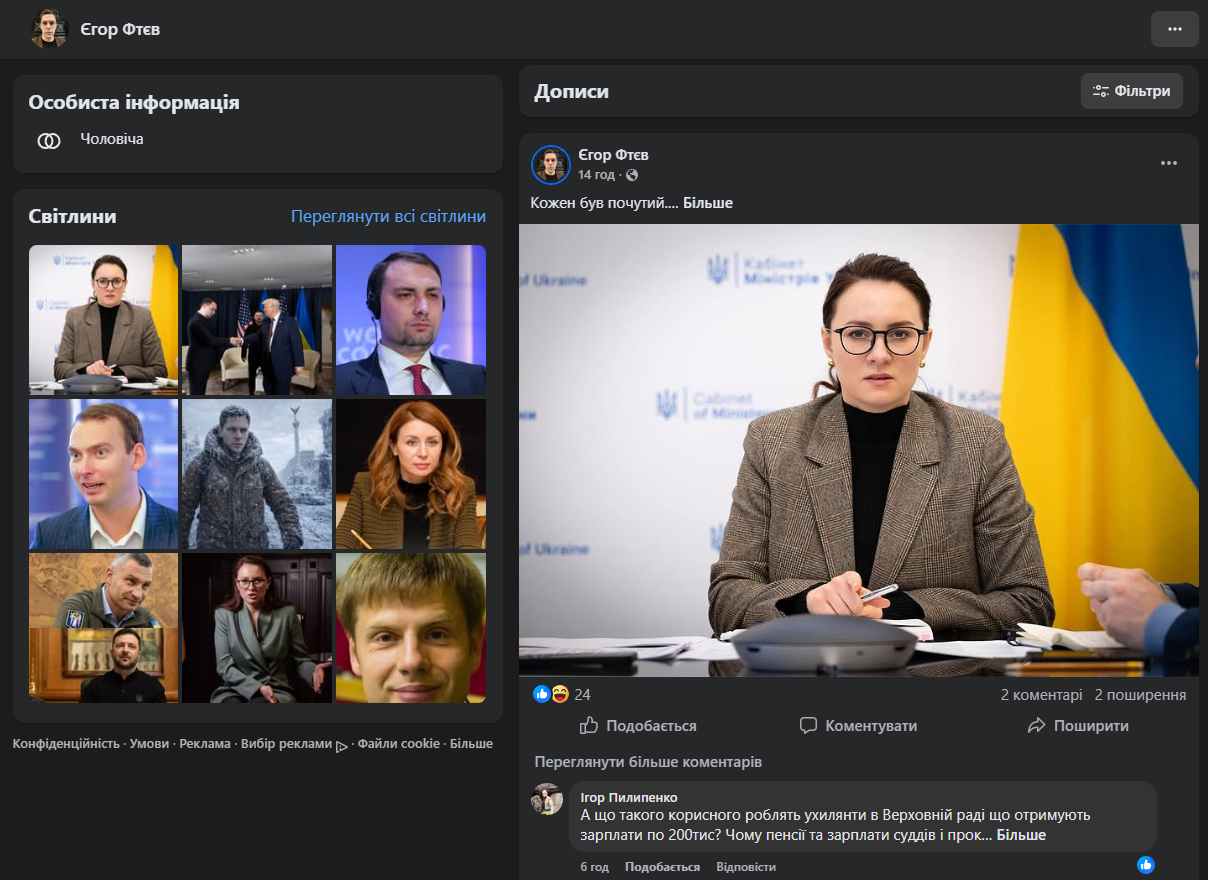
Task: Expand the footer Більше links
Action: 471,744
